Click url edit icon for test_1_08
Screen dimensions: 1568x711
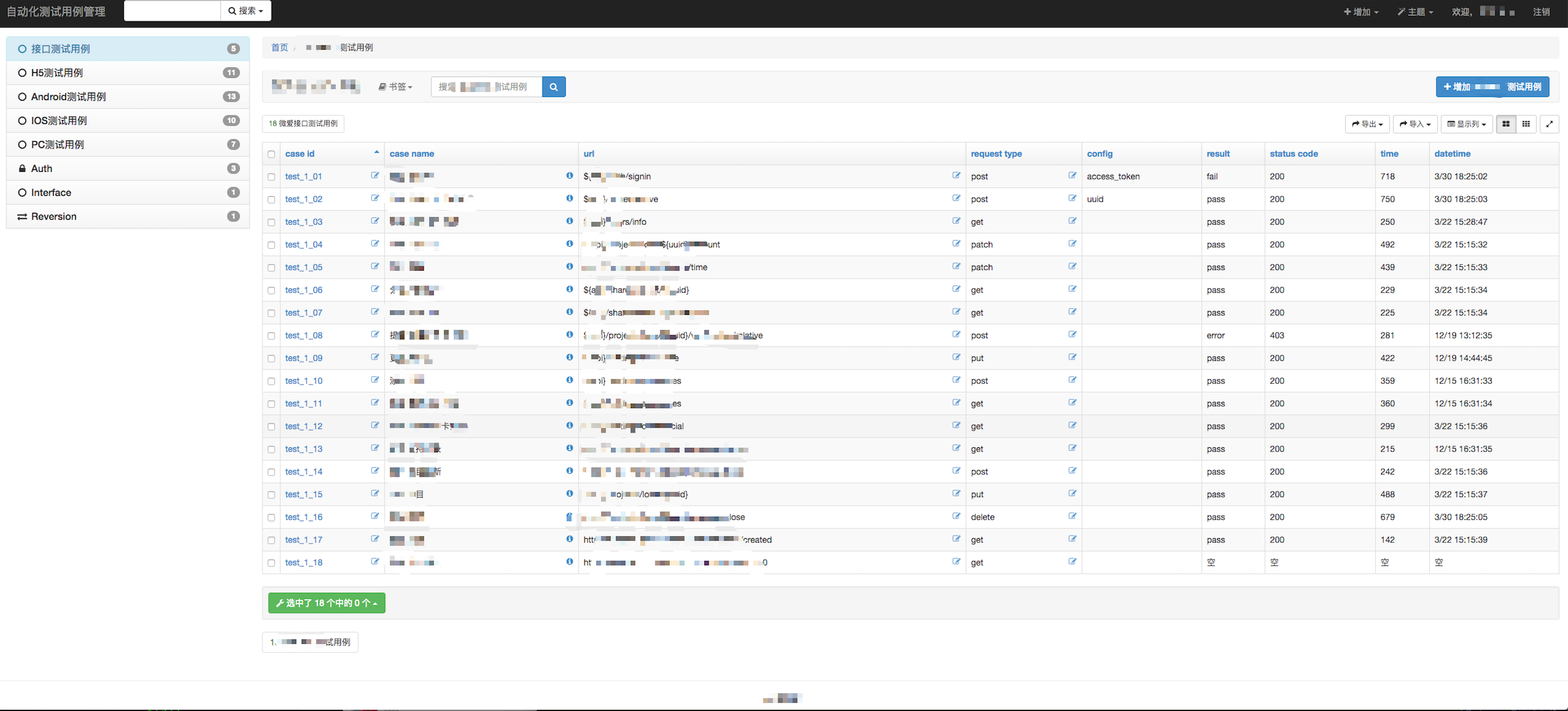coord(956,335)
